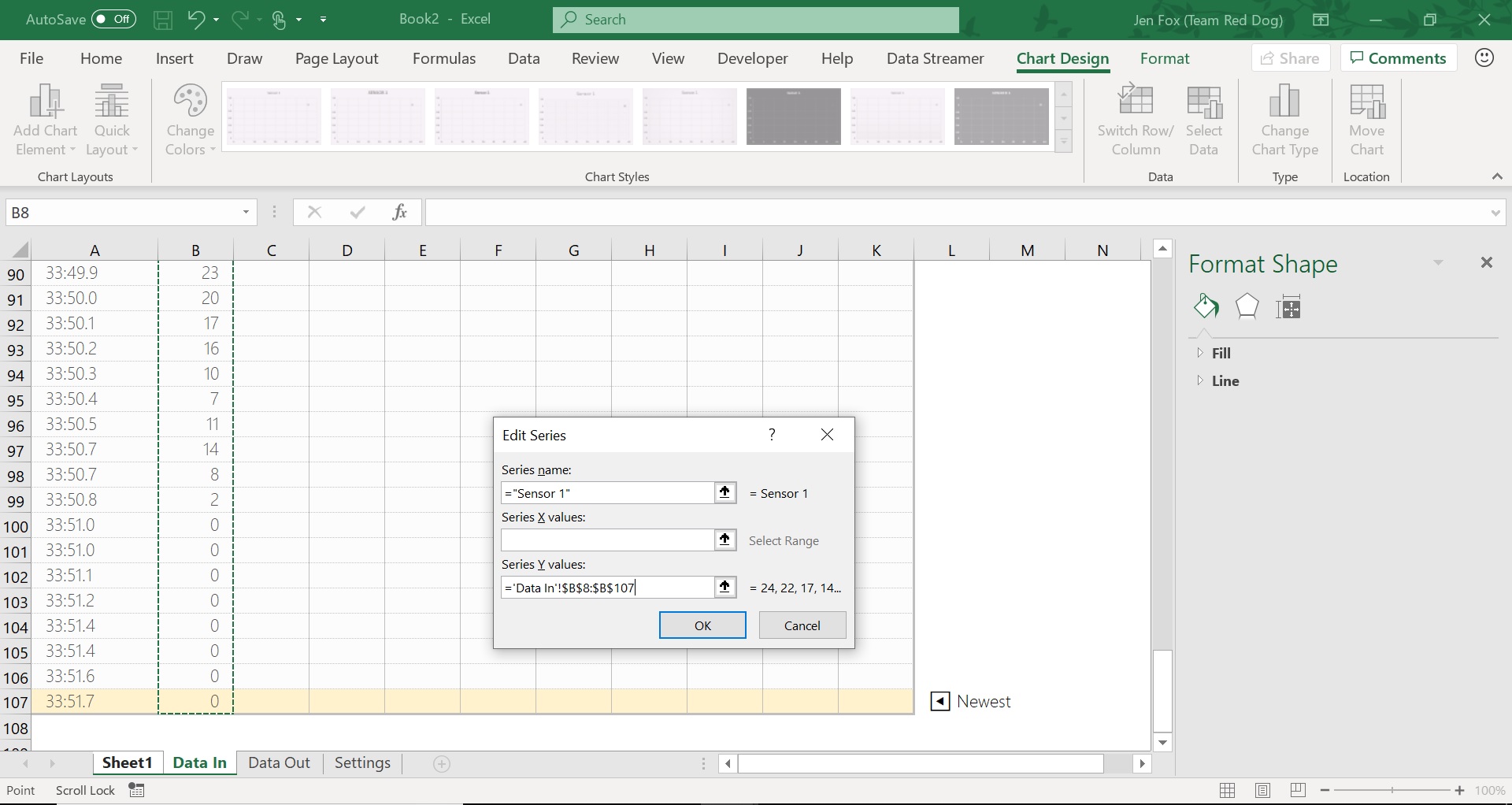Switch to Page Layout view icon
Viewport: 1512px width, 805px height.
click(1262, 791)
